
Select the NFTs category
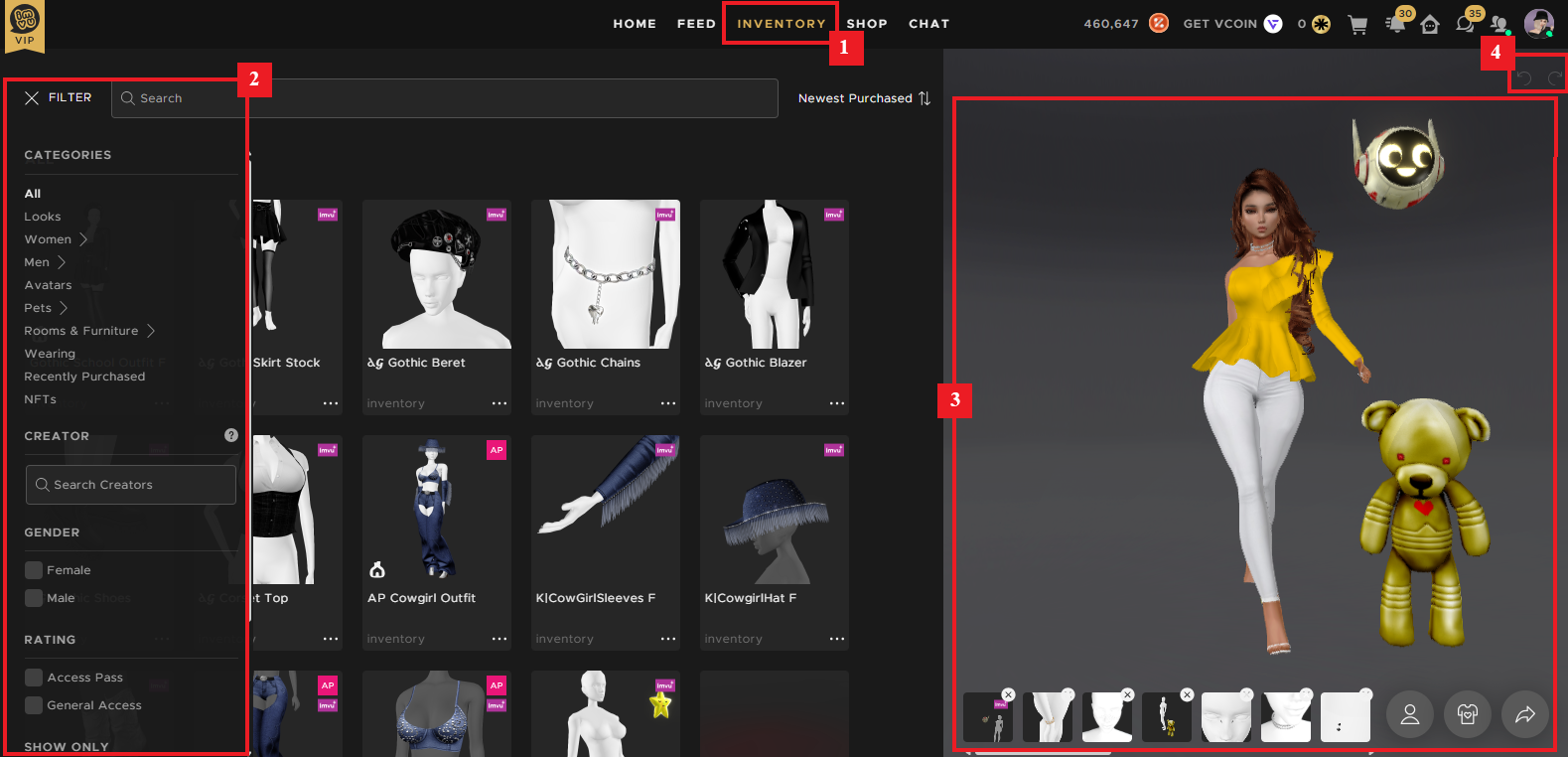[x=41, y=399]
